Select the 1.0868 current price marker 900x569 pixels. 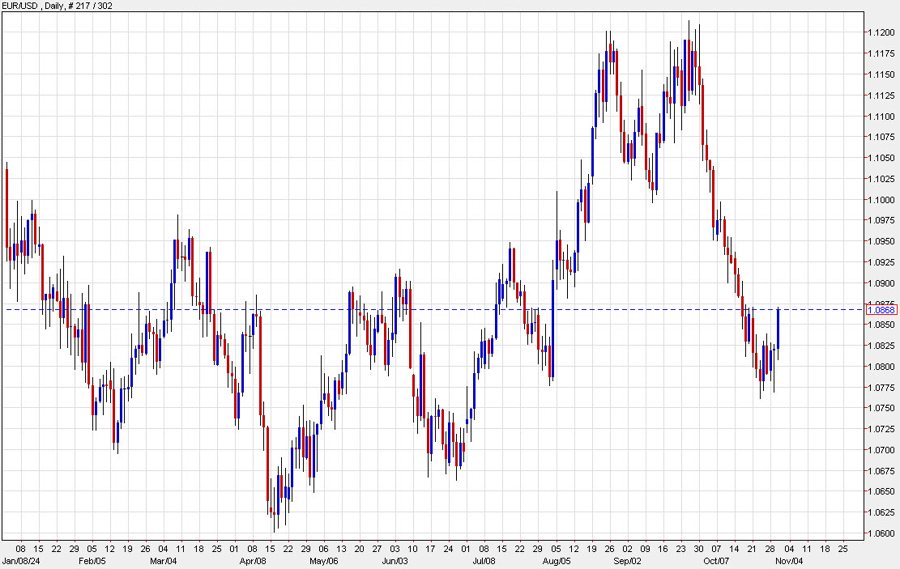882,310
